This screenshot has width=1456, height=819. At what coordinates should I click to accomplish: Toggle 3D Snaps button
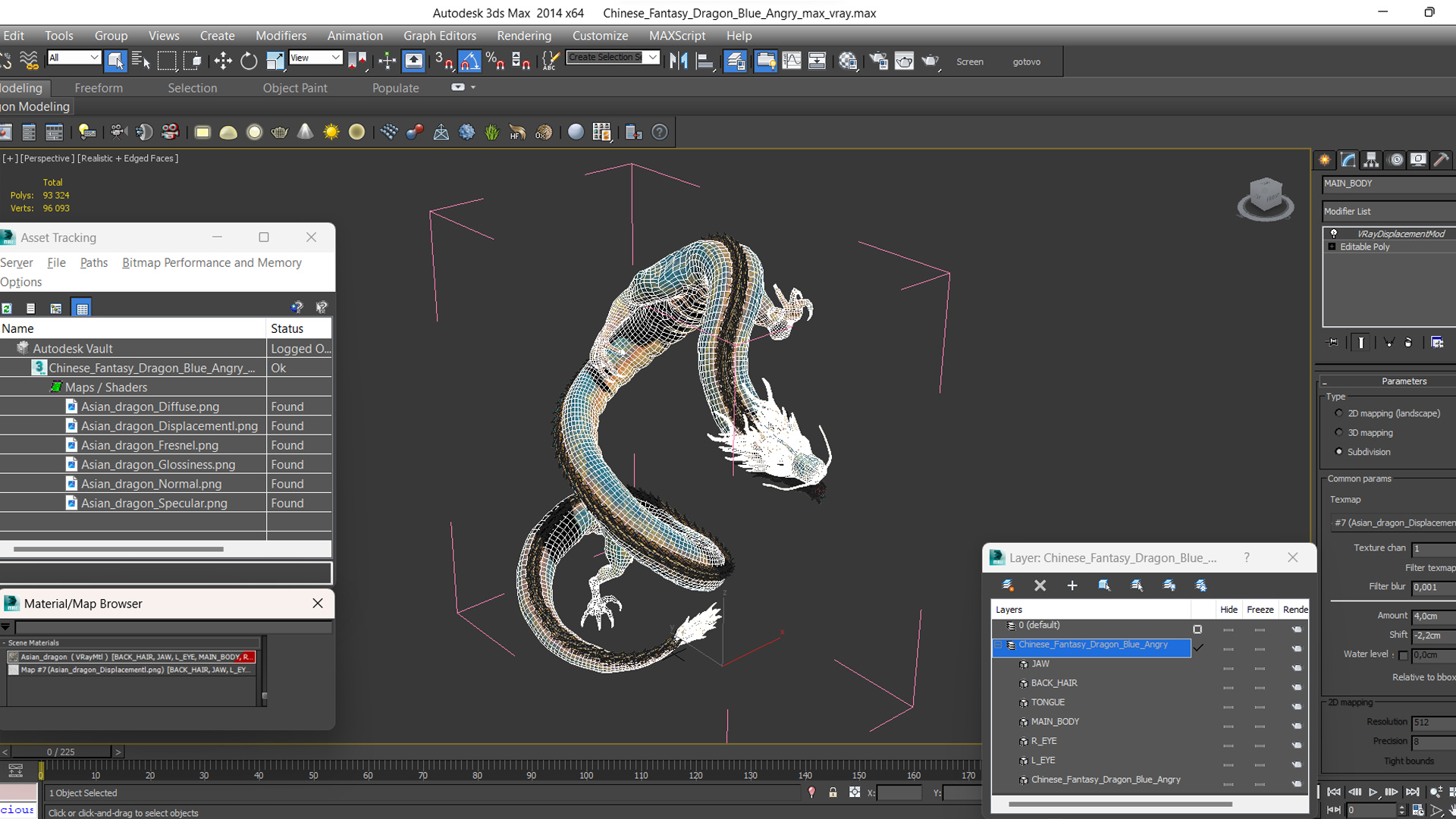pos(444,61)
